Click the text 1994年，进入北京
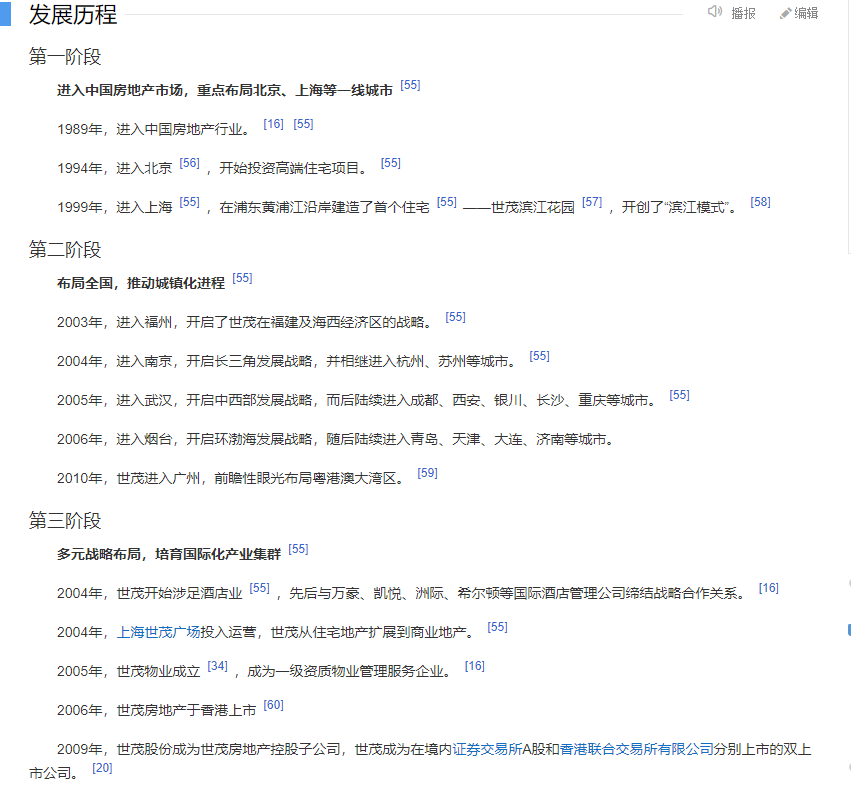Viewport: 851px width, 794px height. (x=115, y=168)
